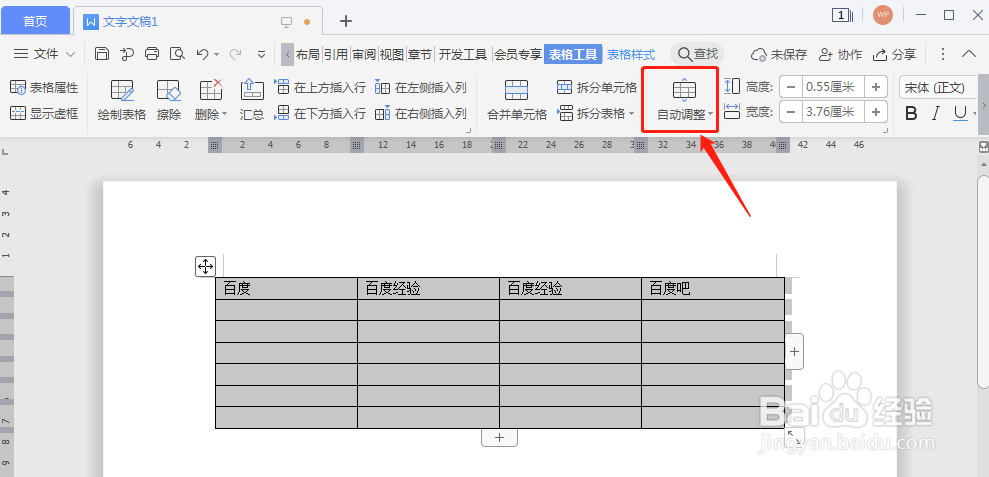Open the Delete (删除) dropdown

(211, 100)
